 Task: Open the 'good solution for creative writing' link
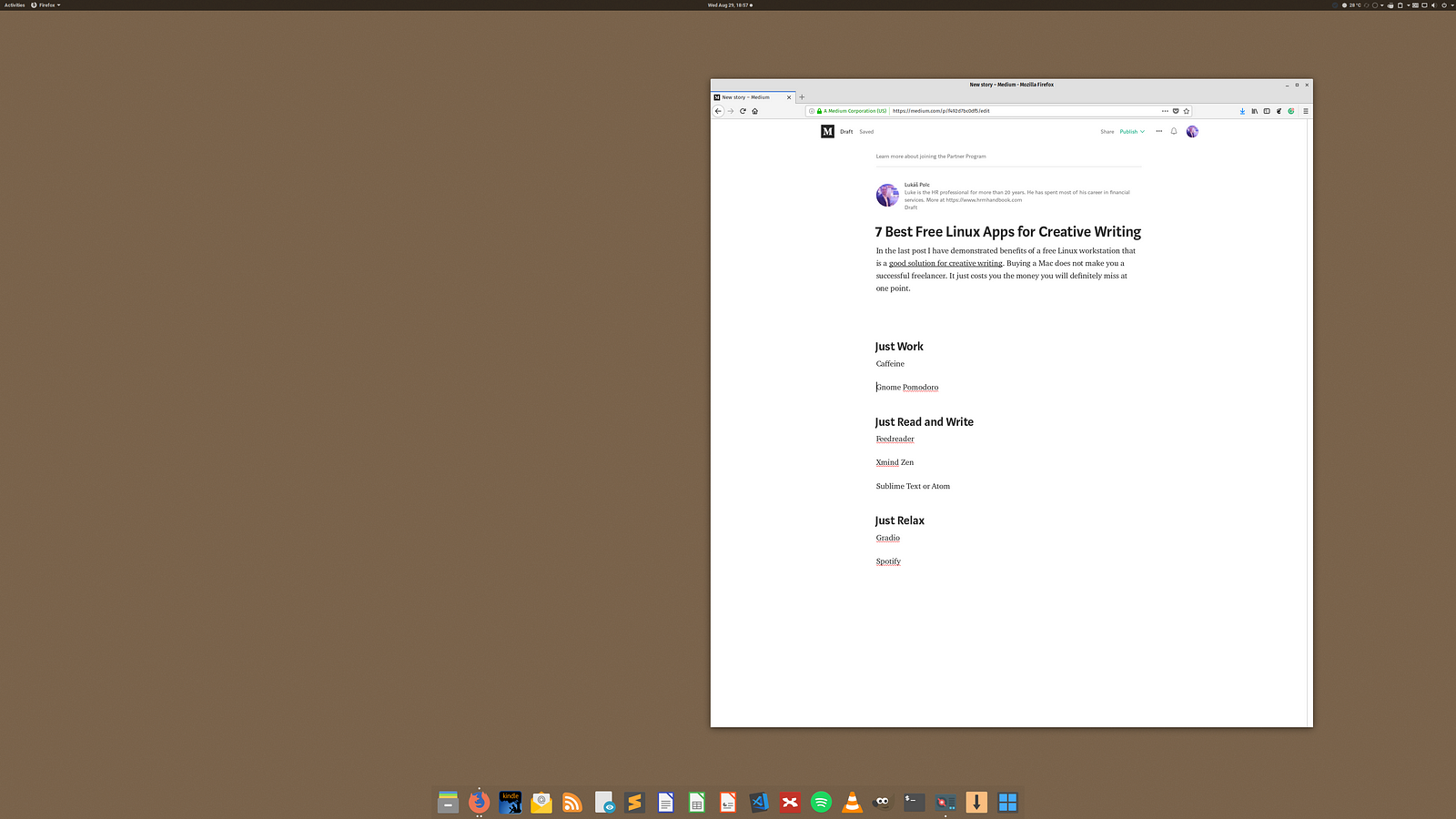[x=945, y=263]
